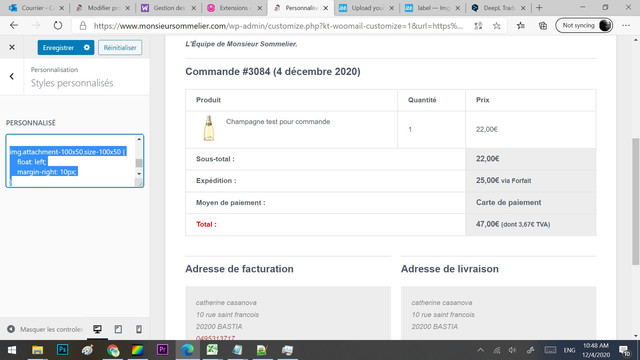Click the CSS textarea scroll down arrow

click(139, 174)
